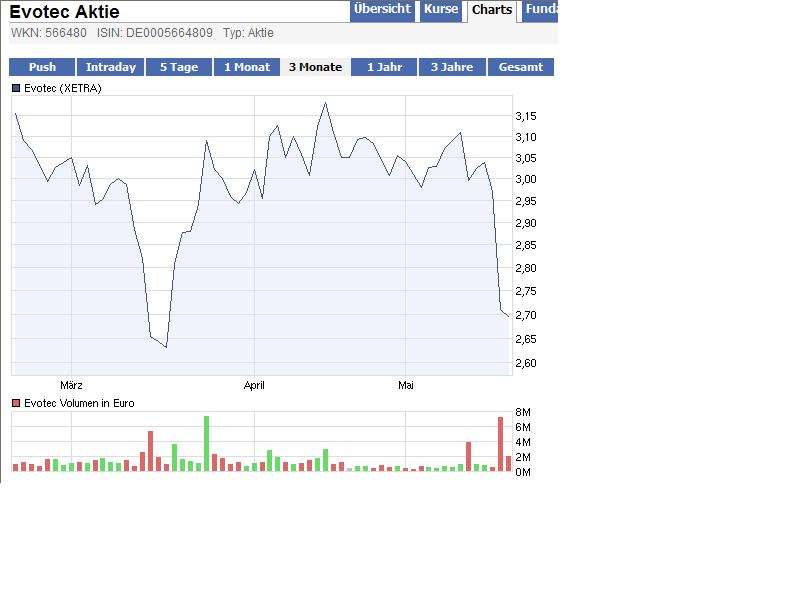
Task: Click the 2M volume axis label
Action: 523,457
